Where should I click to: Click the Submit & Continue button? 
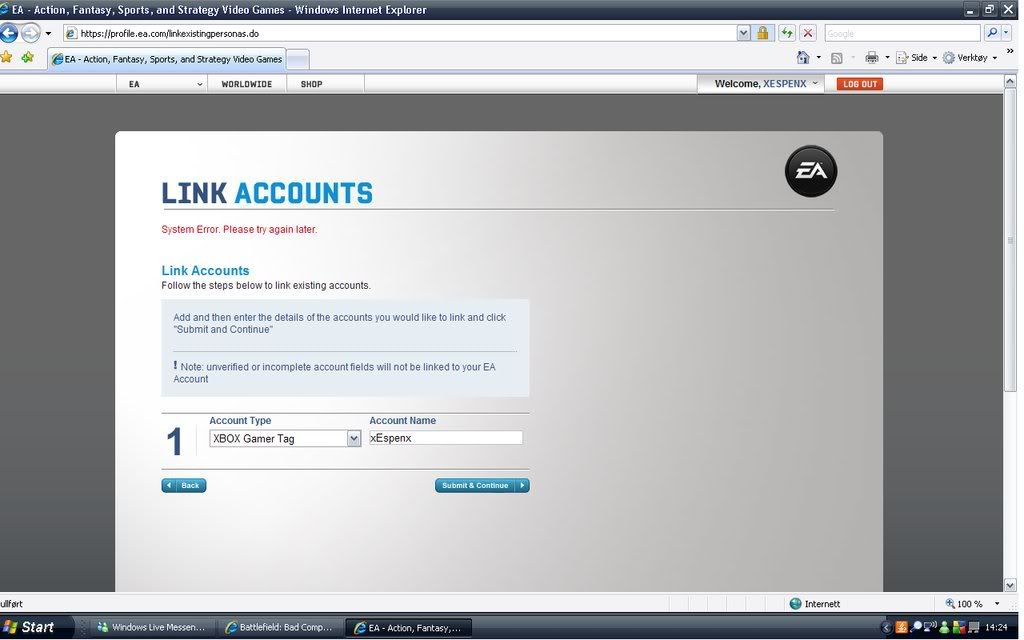(482, 485)
